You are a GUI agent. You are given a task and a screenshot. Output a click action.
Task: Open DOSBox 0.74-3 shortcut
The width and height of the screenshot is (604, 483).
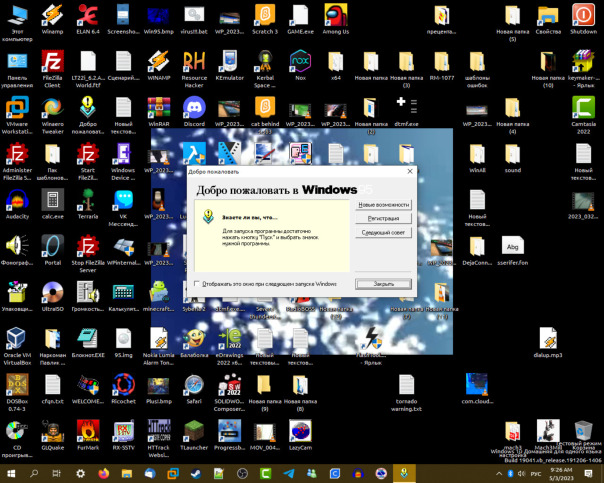point(17,392)
